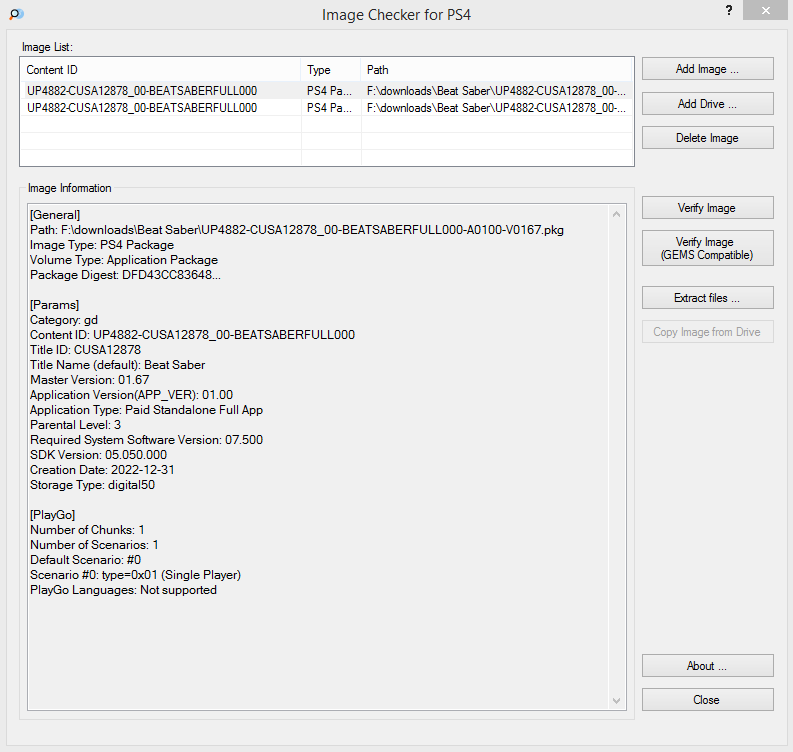The height and width of the screenshot is (752, 793).
Task: Click the full .pkg Path line in Image Information
Action: pyautogui.click(x=297, y=230)
